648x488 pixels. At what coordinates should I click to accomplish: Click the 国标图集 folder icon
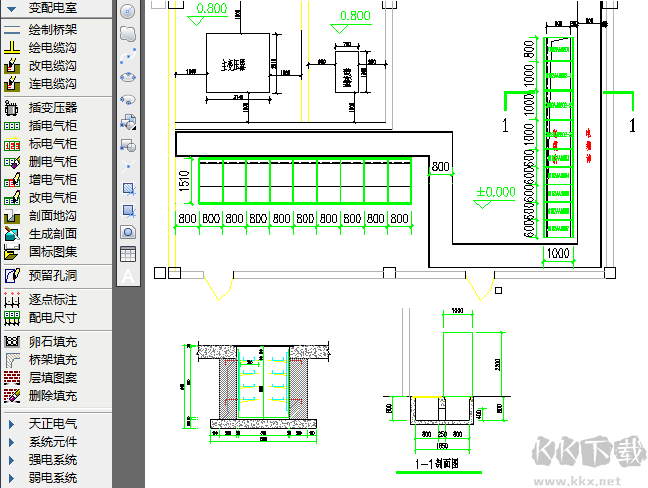point(12,252)
